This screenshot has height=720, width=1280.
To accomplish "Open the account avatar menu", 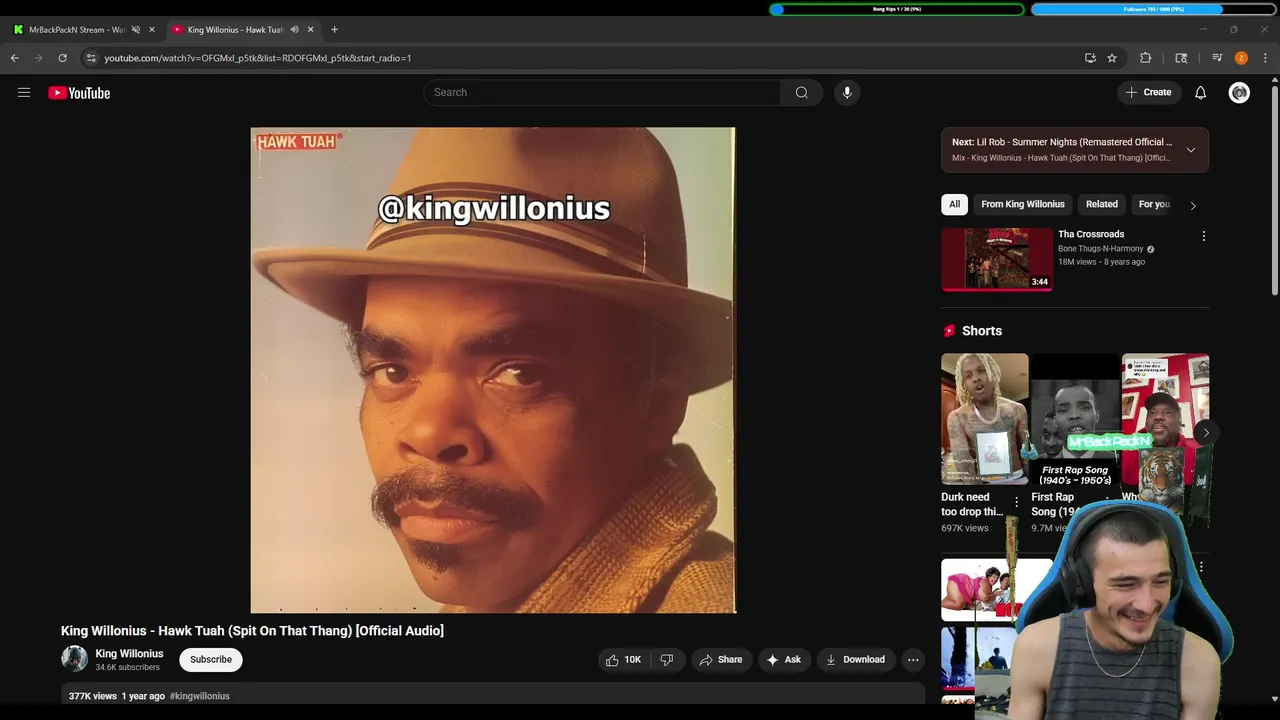I will pos(1239,92).
